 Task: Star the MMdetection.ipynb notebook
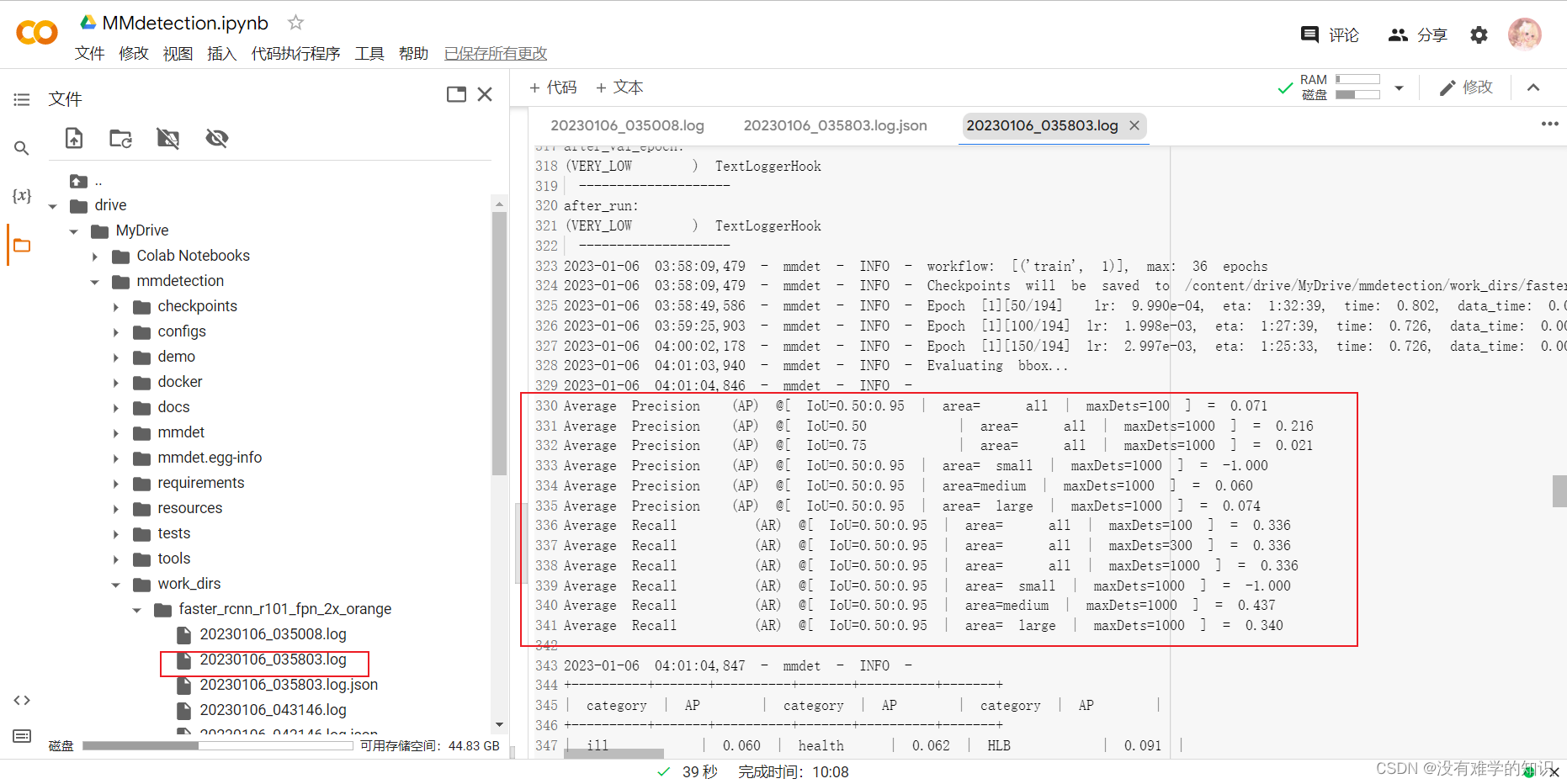(295, 22)
